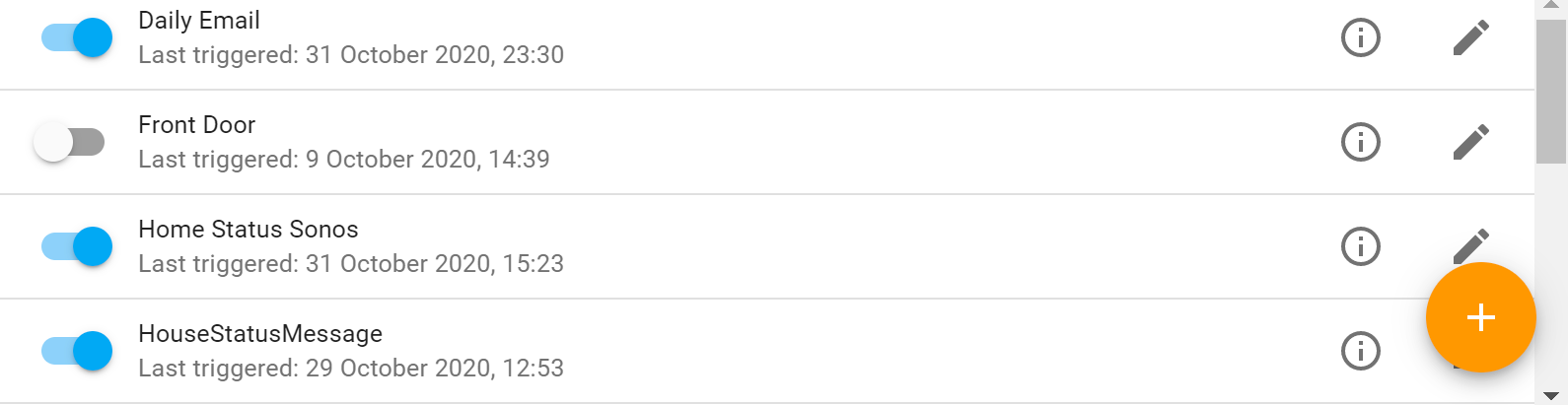1568x405 pixels.
Task: Switch off the HouseStatusMessage automation
Action: 77,351
